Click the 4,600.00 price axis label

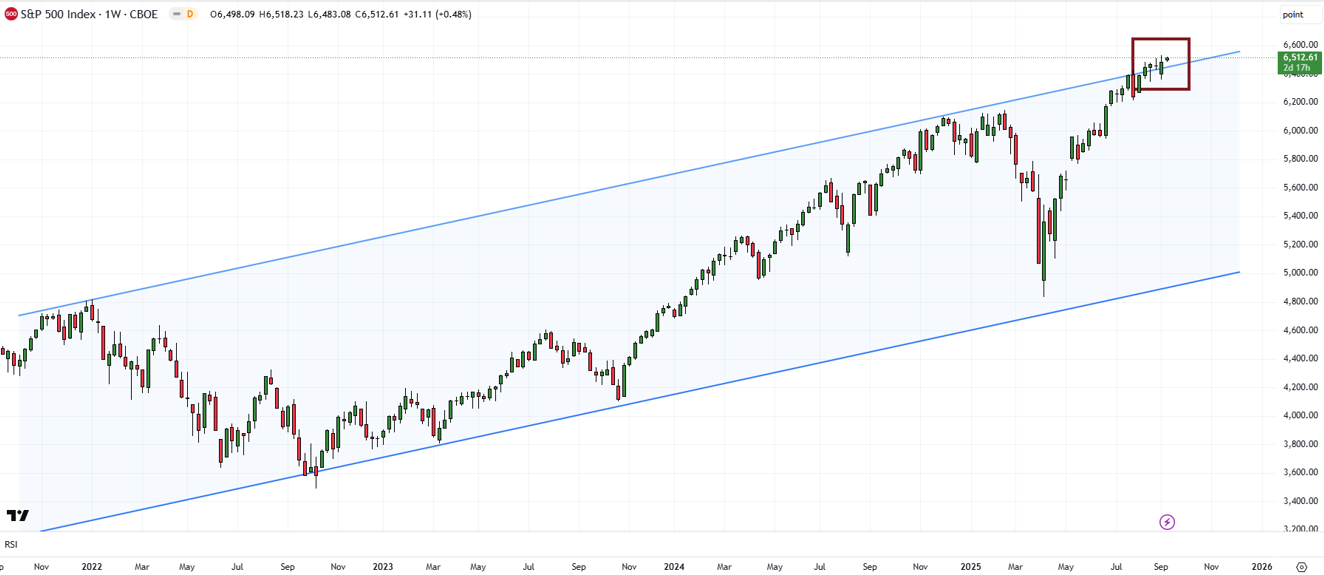click(1299, 329)
